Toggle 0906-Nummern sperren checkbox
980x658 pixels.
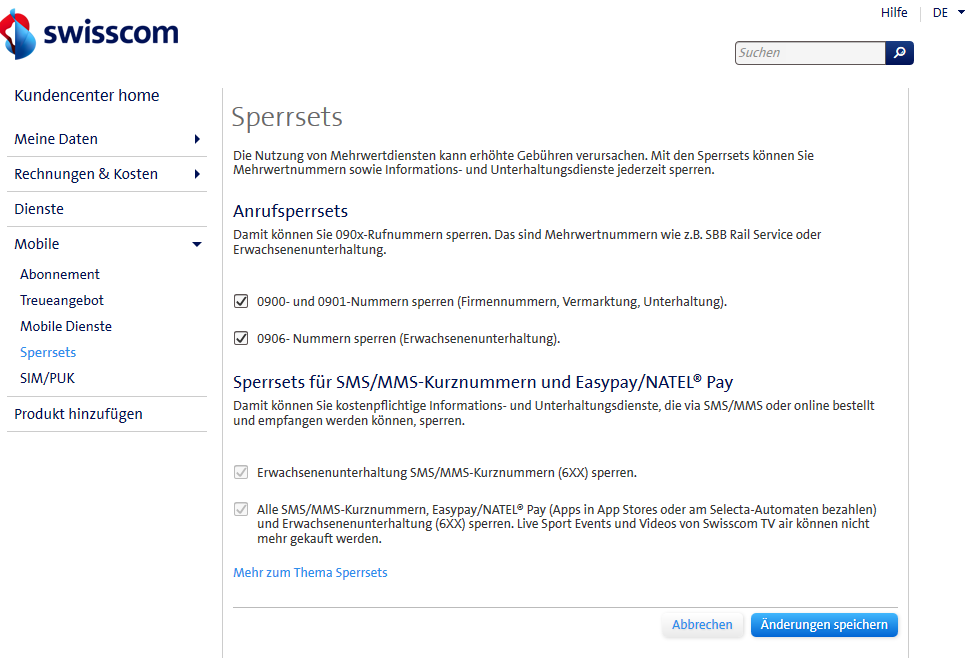click(x=241, y=338)
